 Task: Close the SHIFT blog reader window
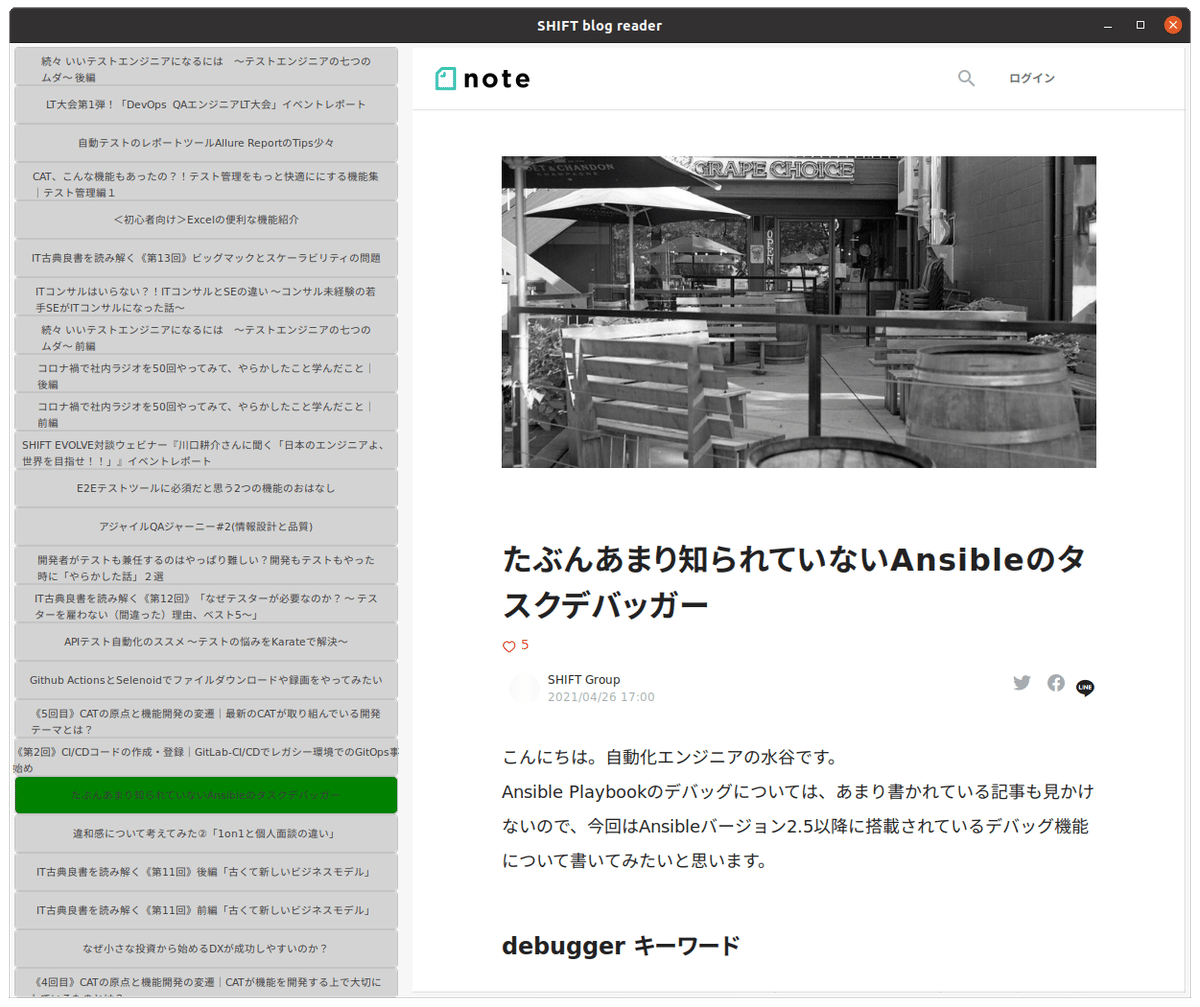[x=1173, y=25]
